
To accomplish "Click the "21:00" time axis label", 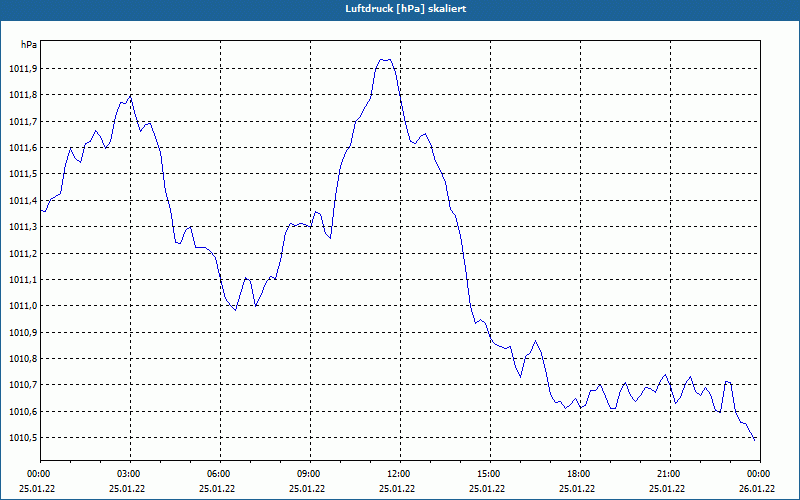I will point(666,474).
